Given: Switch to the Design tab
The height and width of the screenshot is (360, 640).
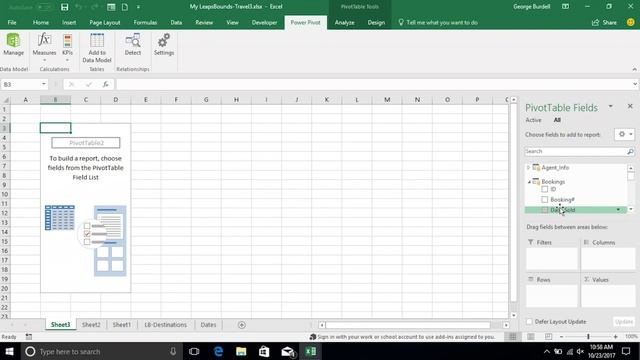Looking at the screenshot, I should (376, 22).
